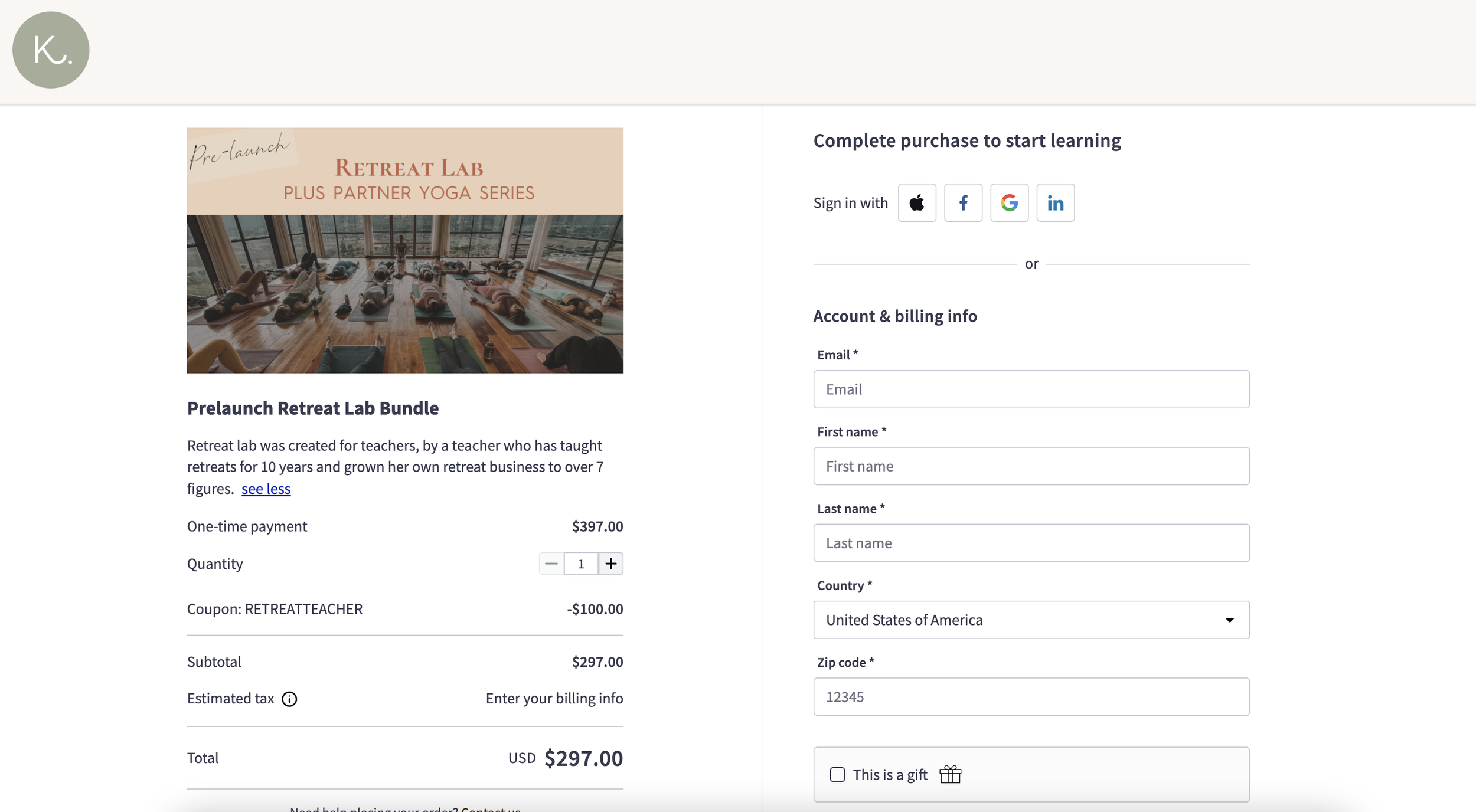Click the 'Subtotal' label
Screen dimensions: 1476x812
[x=214, y=662]
